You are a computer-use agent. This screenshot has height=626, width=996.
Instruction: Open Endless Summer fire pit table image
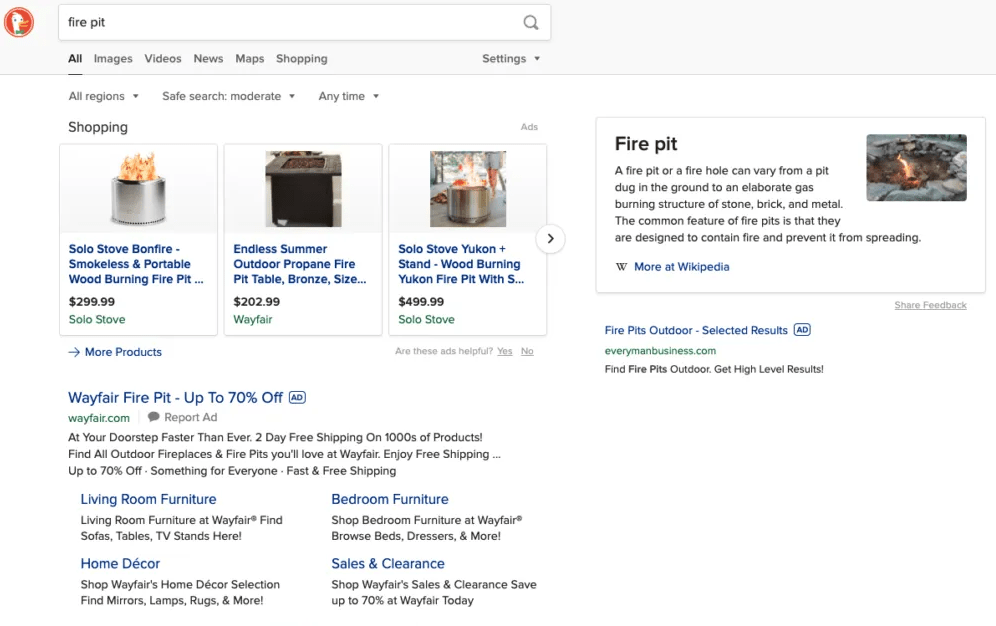click(303, 189)
